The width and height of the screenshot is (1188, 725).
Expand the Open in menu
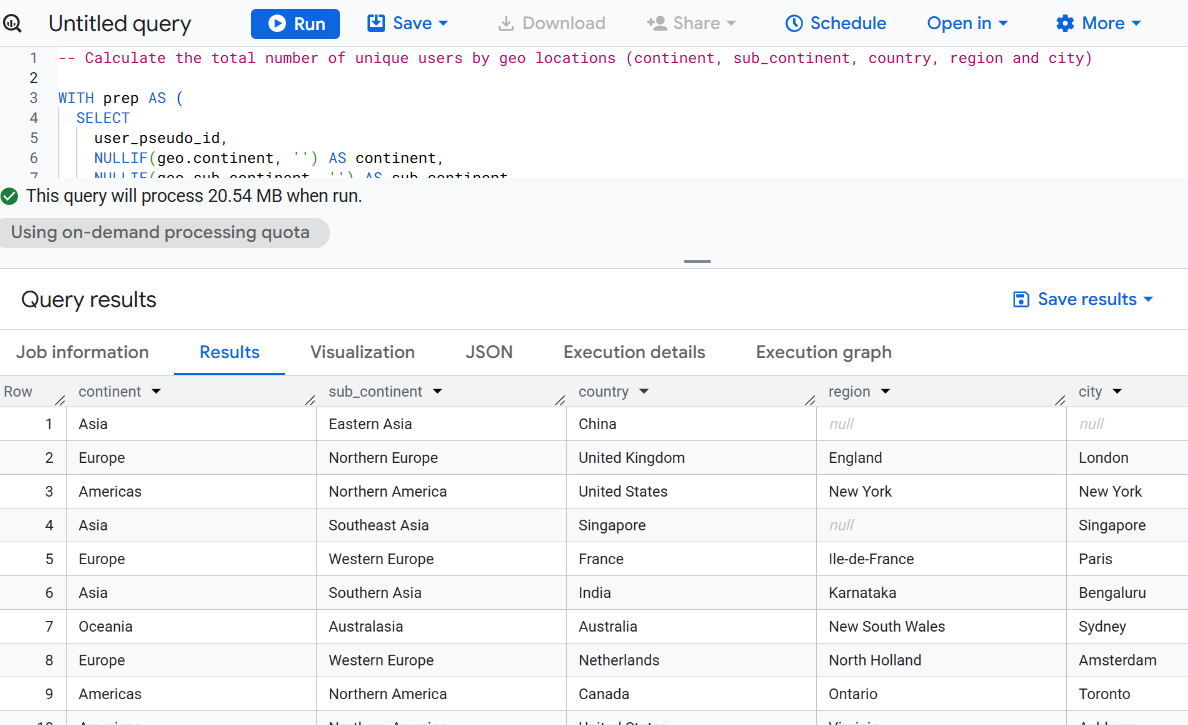(x=967, y=23)
